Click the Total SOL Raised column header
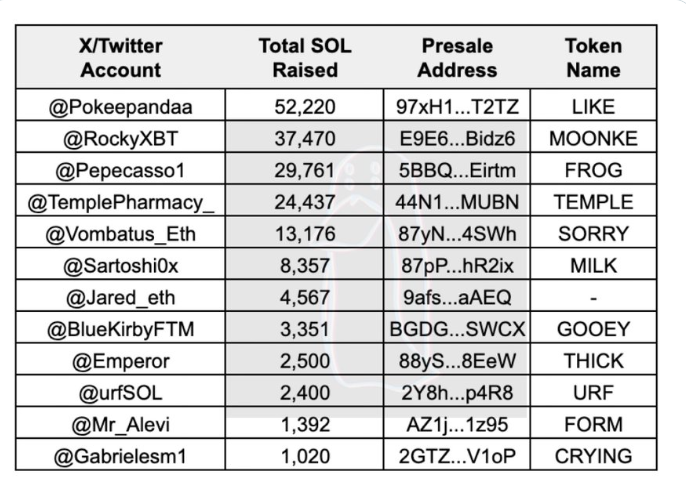Image resolution: width=686 pixels, height=485 pixels. [305, 58]
